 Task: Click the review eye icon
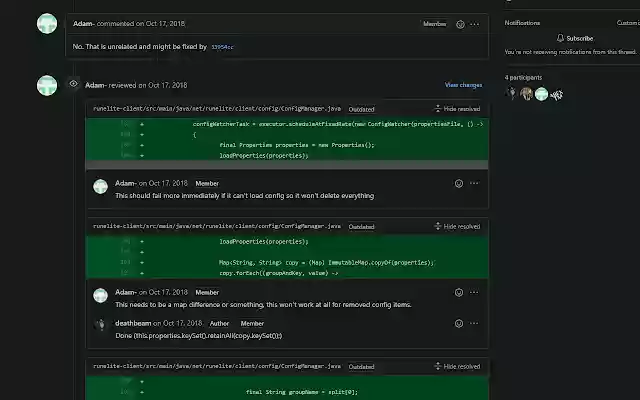click(73, 84)
